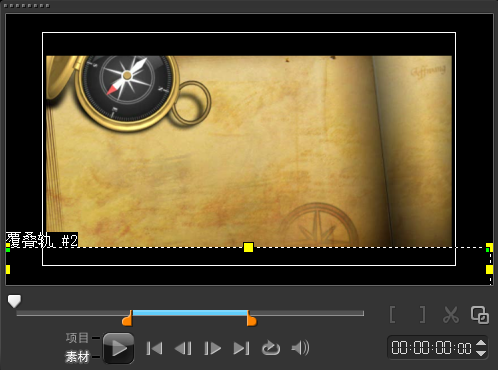Select the left orange trim marker
The width and height of the screenshot is (498, 370).
point(128,319)
